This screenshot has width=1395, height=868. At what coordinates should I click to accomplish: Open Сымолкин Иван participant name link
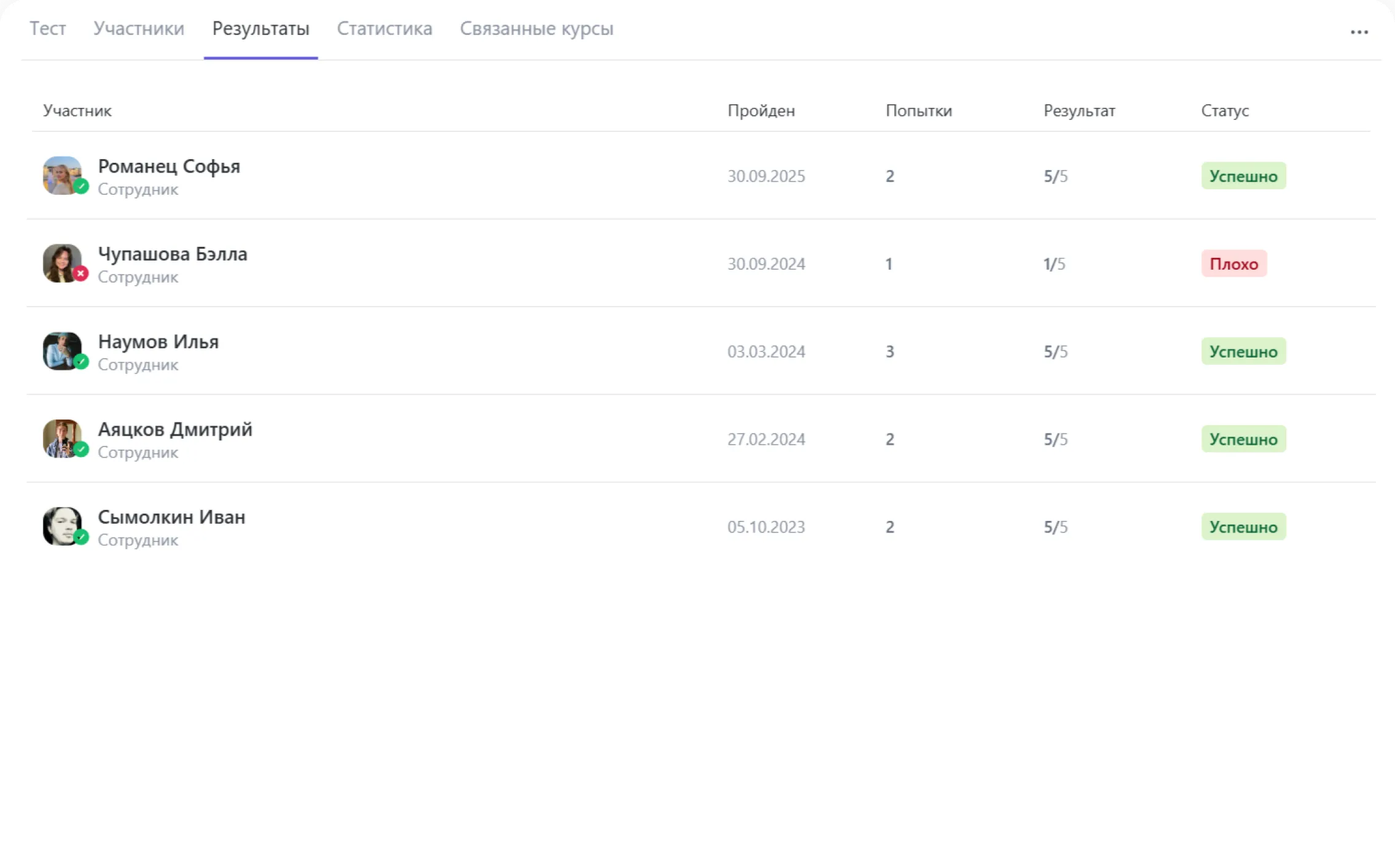pos(171,517)
